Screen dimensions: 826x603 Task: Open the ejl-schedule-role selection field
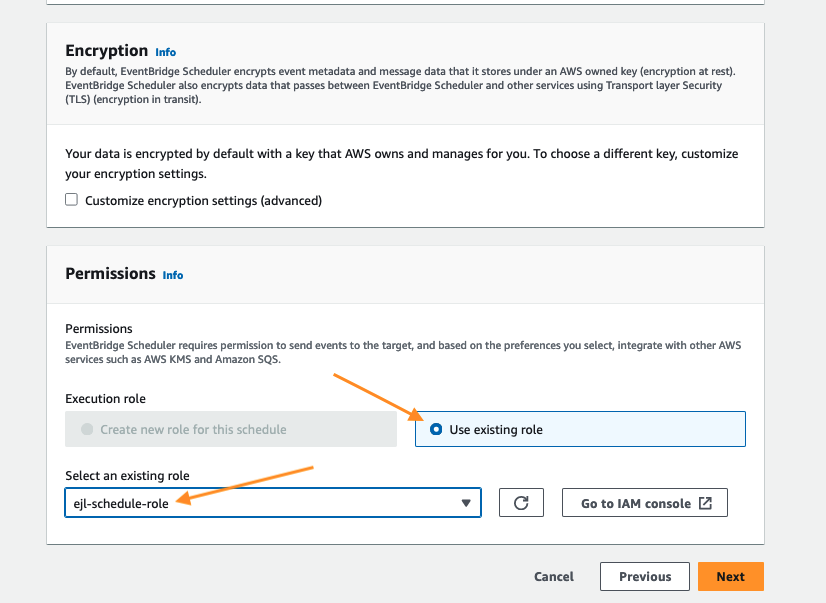coord(260,503)
